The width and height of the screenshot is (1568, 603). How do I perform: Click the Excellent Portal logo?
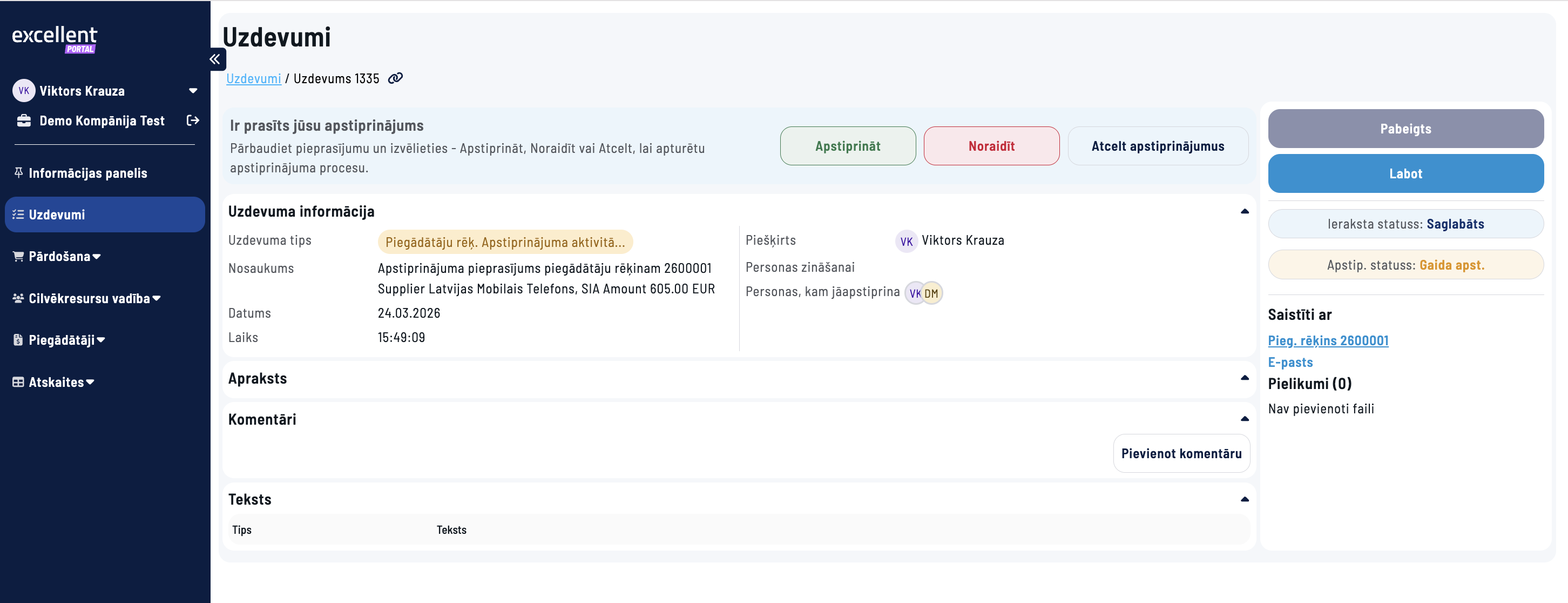(54, 38)
